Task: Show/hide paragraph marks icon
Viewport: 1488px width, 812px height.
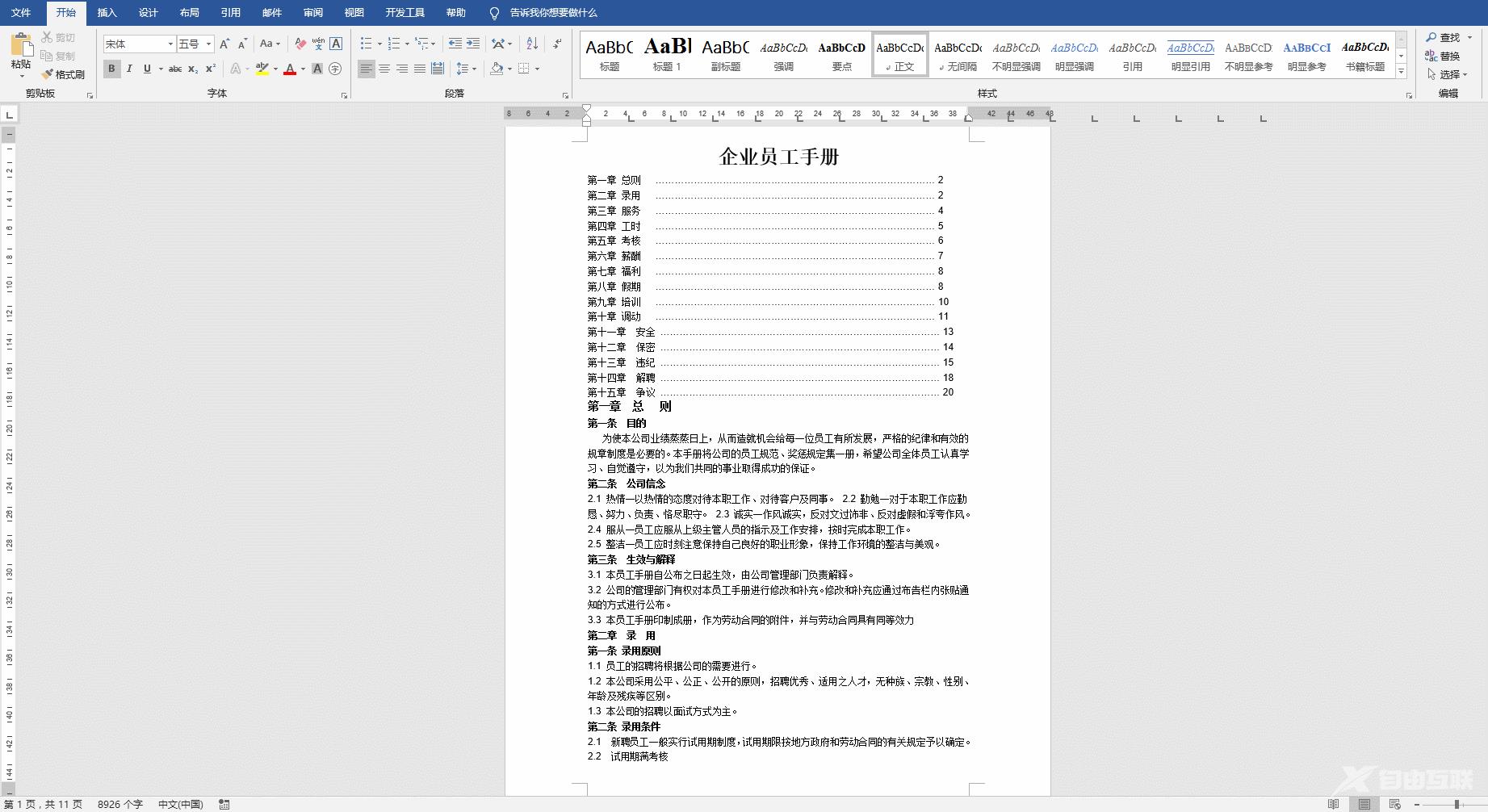Action: [x=557, y=44]
